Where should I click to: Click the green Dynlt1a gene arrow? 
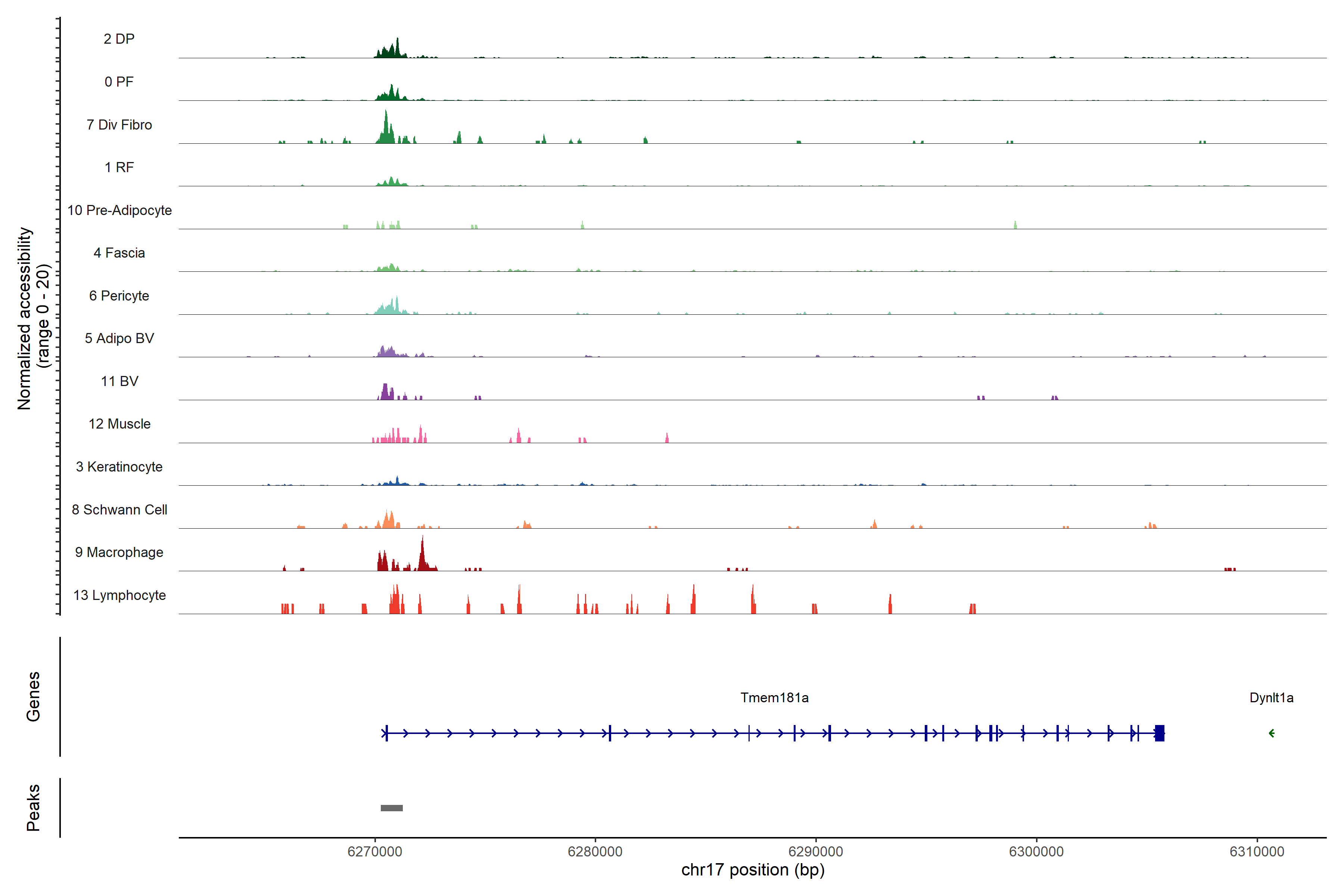click(x=1272, y=733)
